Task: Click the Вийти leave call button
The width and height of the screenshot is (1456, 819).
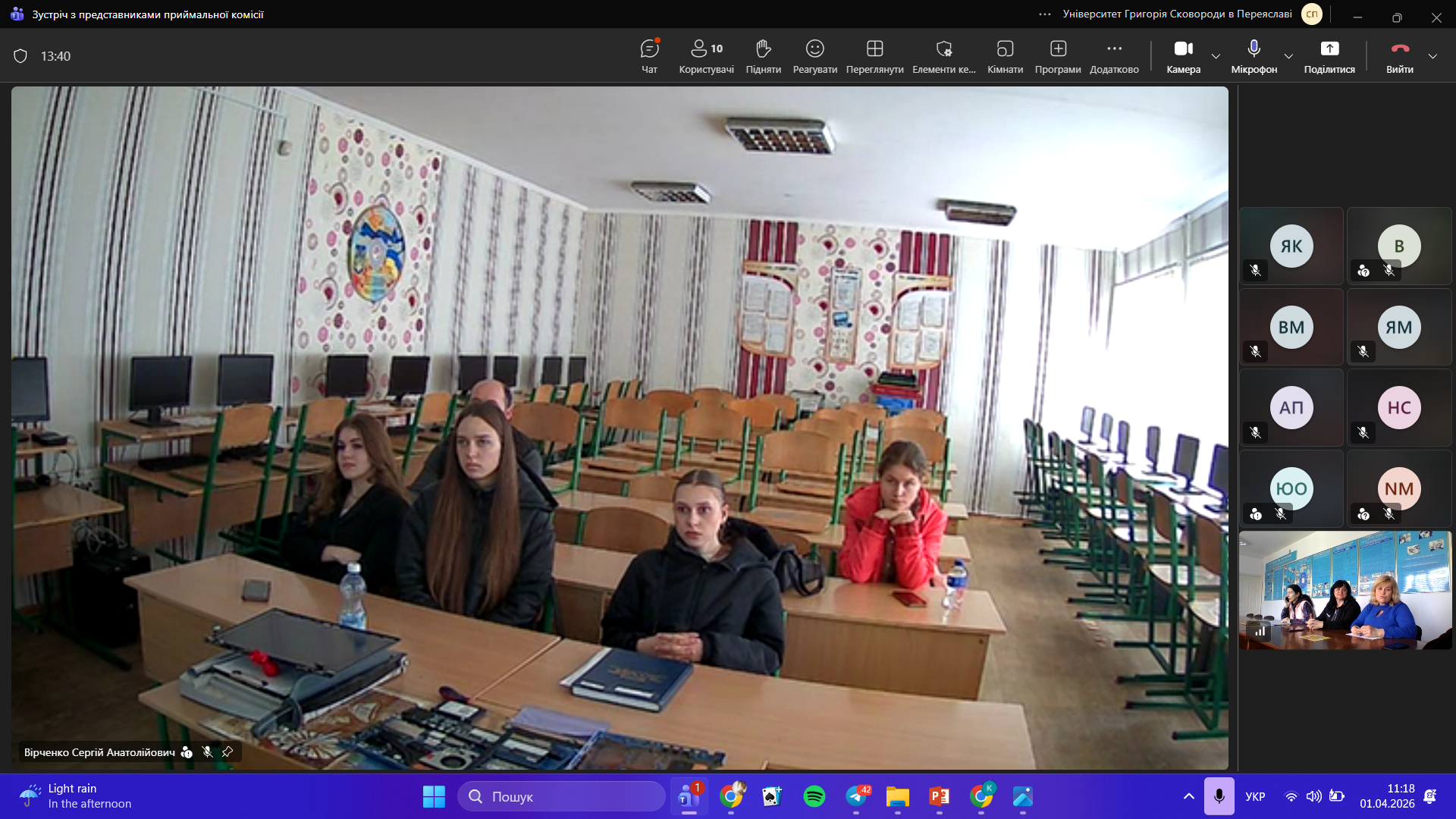Action: (1399, 56)
